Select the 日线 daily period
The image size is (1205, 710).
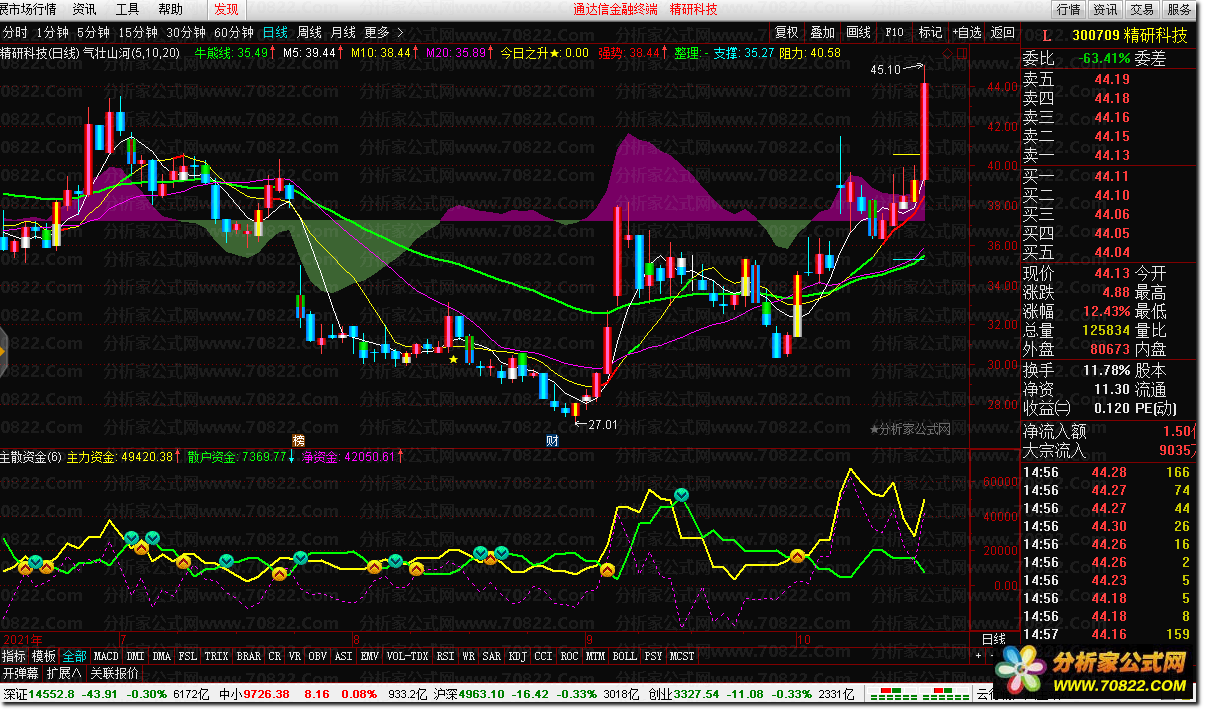pyautogui.click(x=275, y=32)
